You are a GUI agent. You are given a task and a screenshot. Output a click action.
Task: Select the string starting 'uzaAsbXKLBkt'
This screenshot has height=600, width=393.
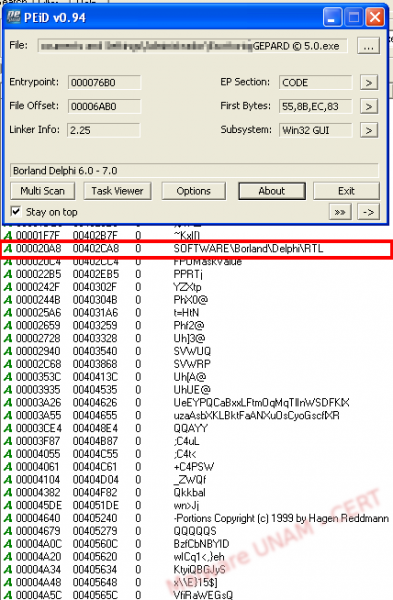coord(256,416)
